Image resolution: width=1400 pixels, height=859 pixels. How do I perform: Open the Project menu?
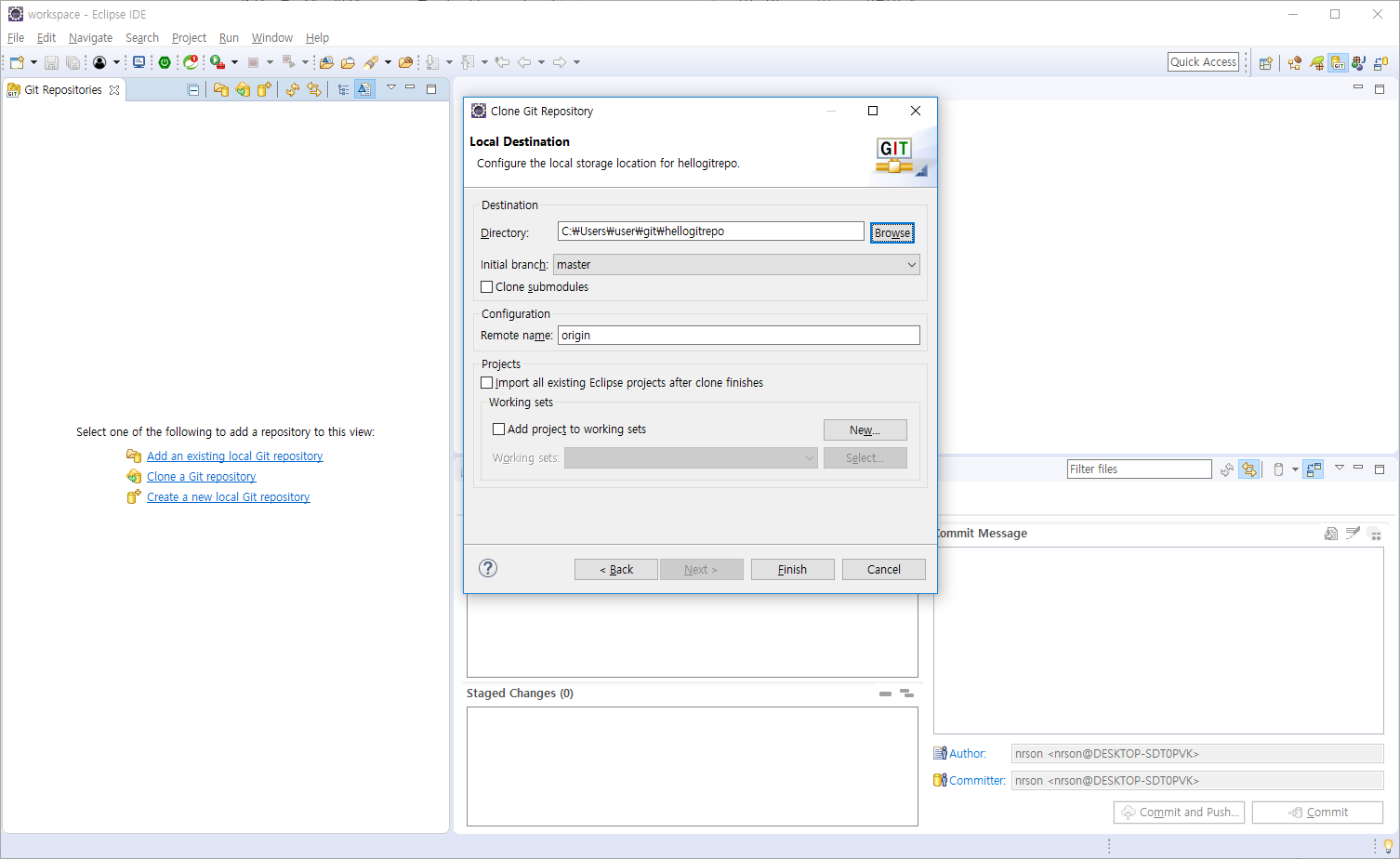click(x=189, y=38)
